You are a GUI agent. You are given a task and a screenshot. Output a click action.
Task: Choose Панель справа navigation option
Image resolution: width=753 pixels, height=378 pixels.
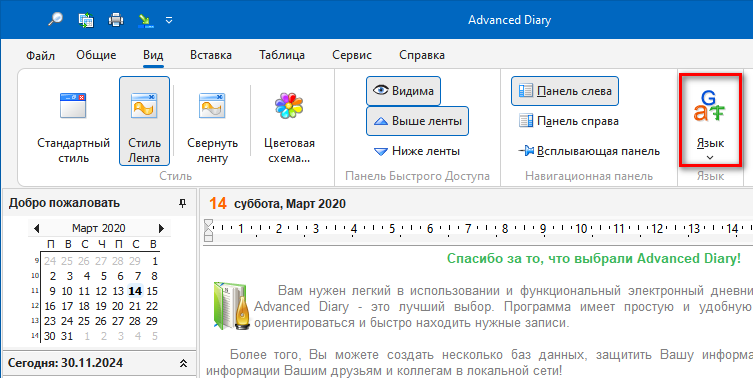click(569, 121)
